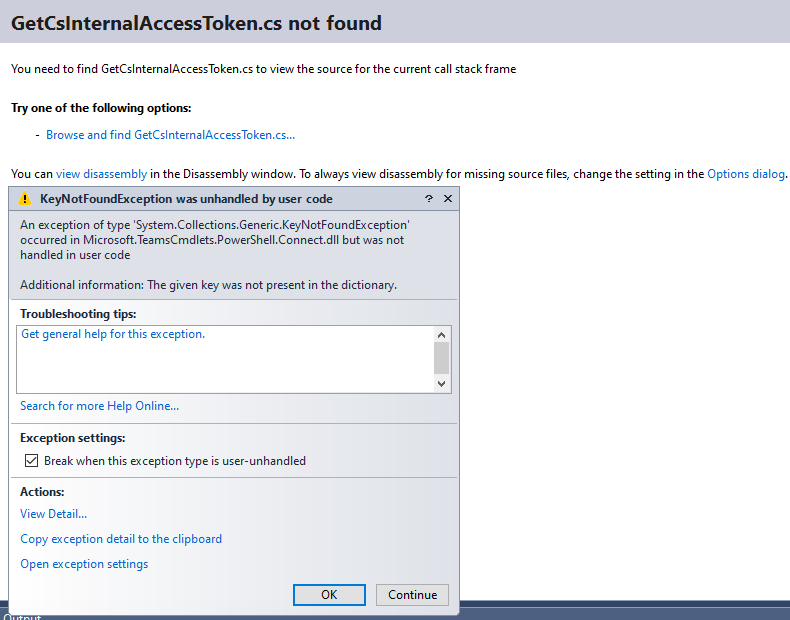The width and height of the screenshot is (790, 620).
Task: Uncheck Break when this exception type is user-unhandled
Action: pyautogui.click(x=31, y=460)
